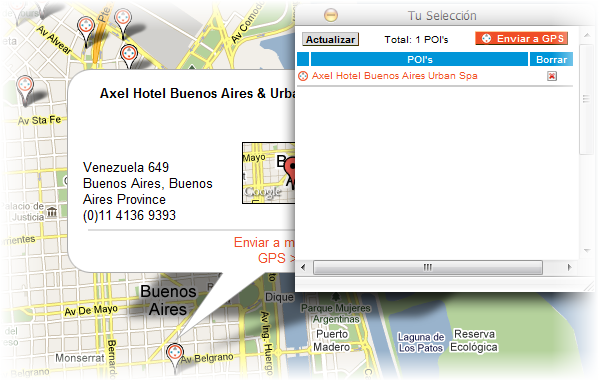
Task: Click the Actualizar button
Action: click(x=330, y=39)
